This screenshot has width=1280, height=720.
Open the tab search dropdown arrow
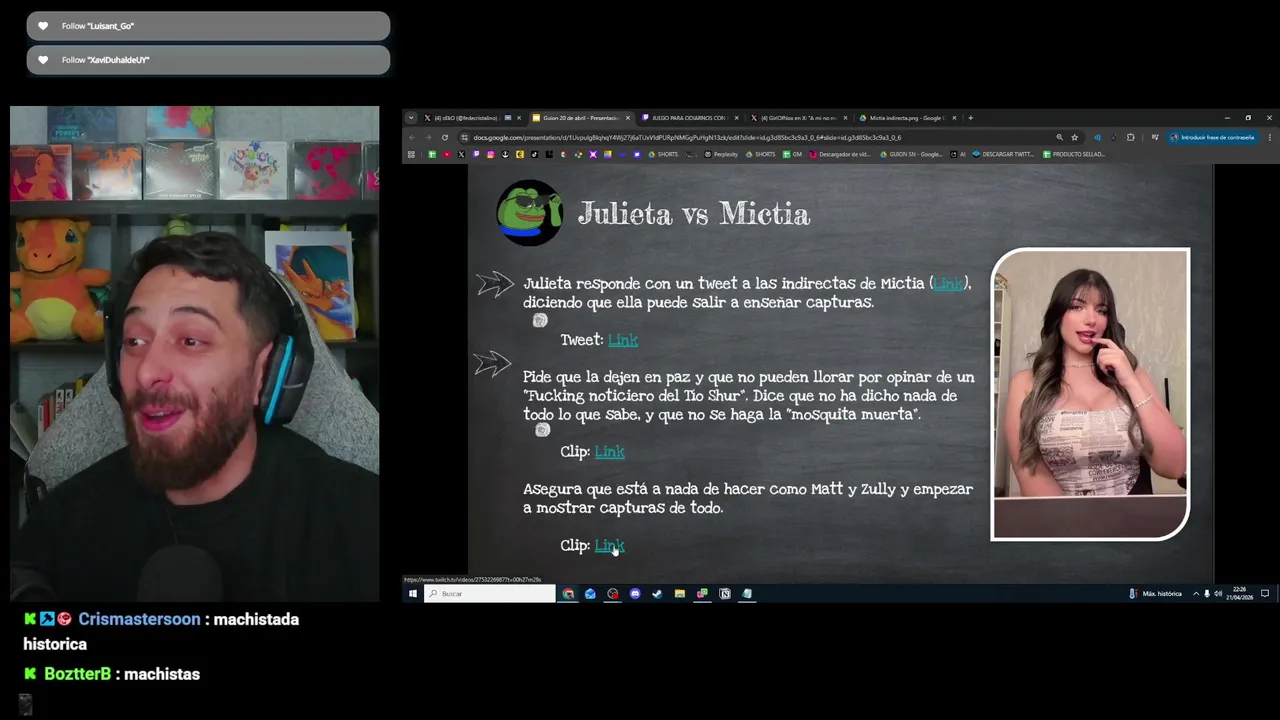[410, 118]
